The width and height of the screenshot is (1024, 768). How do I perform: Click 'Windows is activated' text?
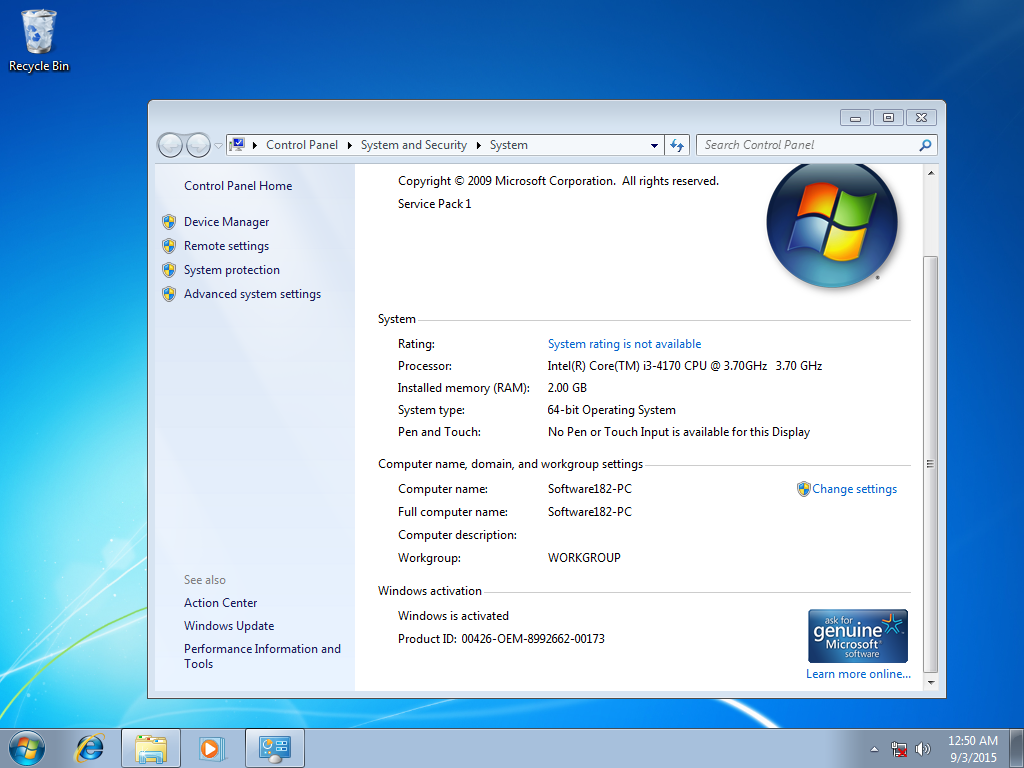(x=453, y=616)
